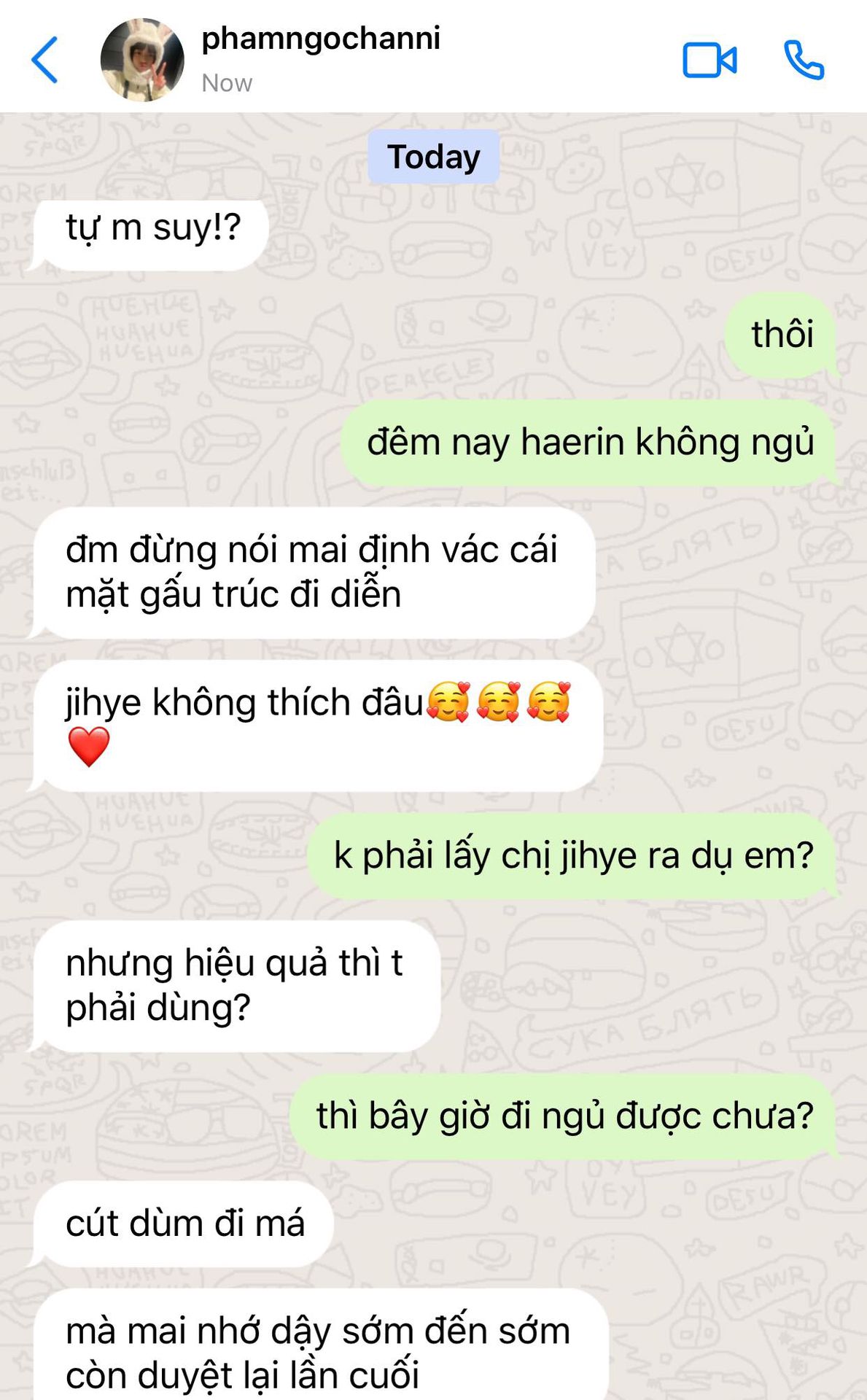Tap the 'đêm nay haerin không ngủ' message
867x1400 pixels.
(x=589, y=443)
